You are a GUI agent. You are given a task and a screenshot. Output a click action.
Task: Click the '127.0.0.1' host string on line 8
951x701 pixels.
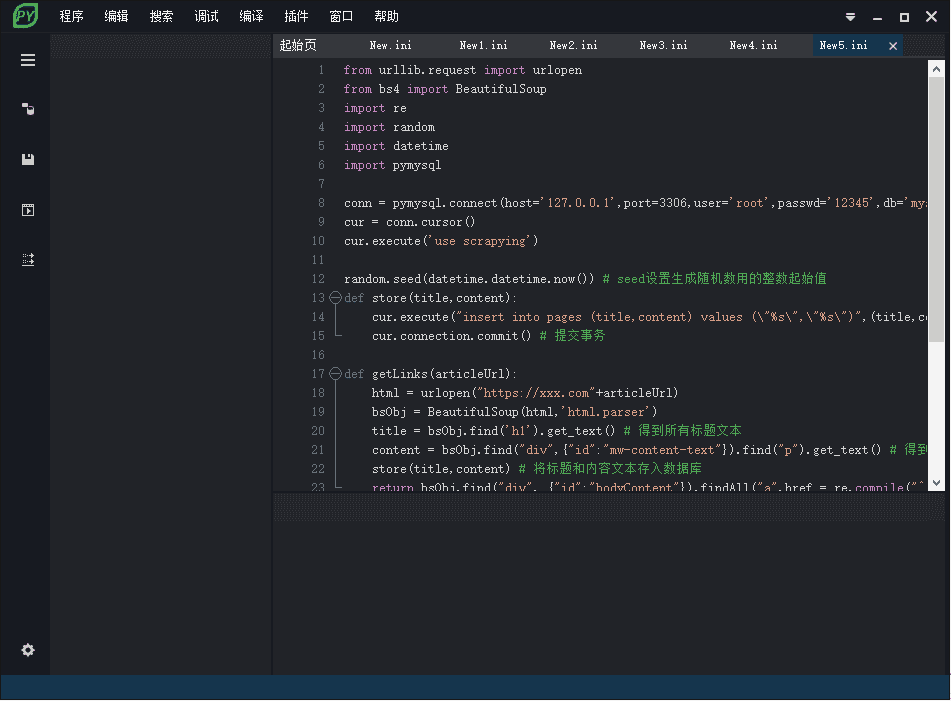point(579,203)
